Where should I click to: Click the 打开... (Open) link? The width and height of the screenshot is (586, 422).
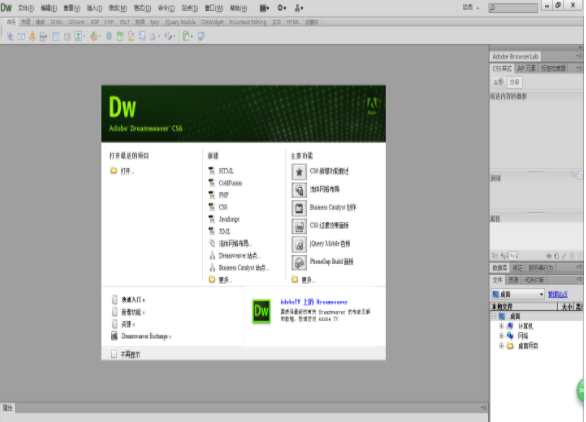[127, 171]
